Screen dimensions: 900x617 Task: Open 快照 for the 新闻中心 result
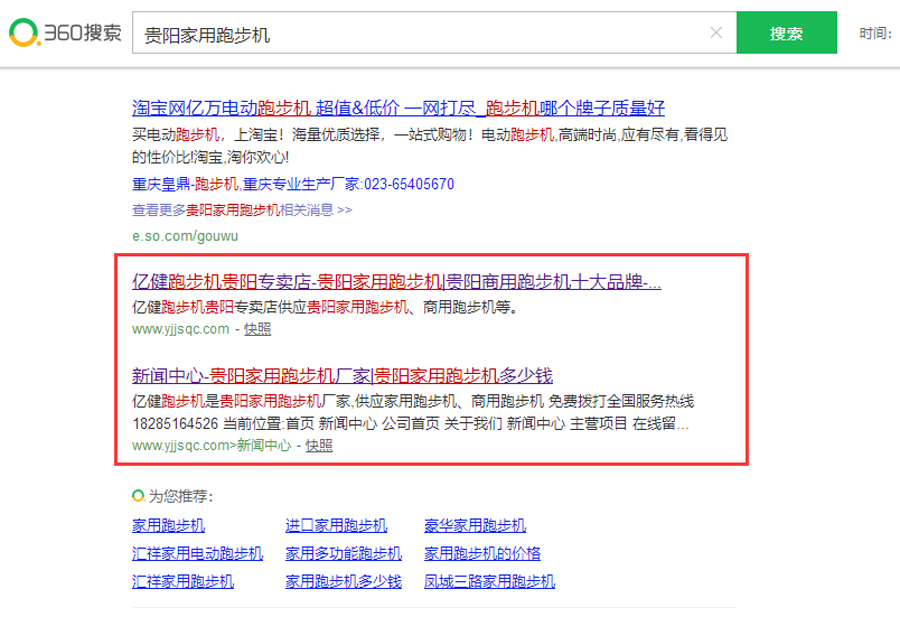(x=319, y=445)
